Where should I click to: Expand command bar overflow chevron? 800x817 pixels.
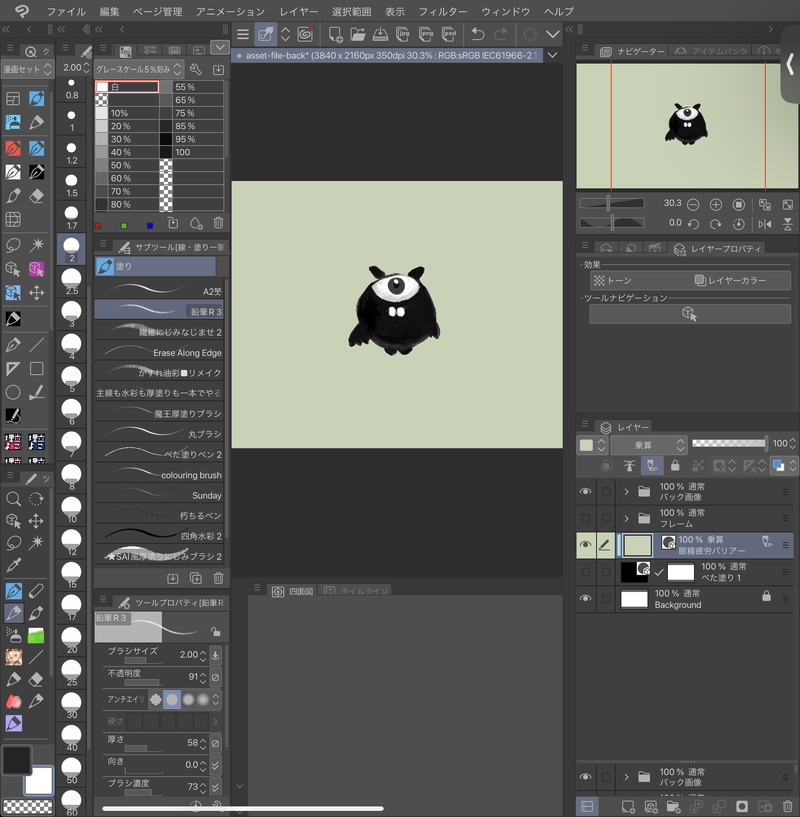pyautogui.click(x=552, y=34)
